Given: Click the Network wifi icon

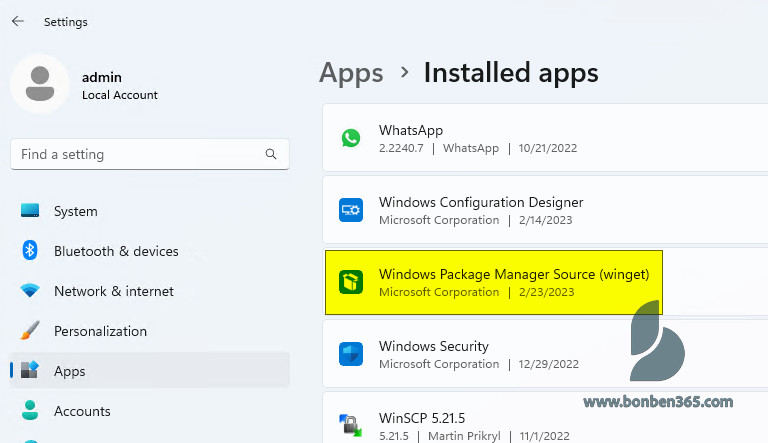Looking at the screenshot, I should click(30, 290).
